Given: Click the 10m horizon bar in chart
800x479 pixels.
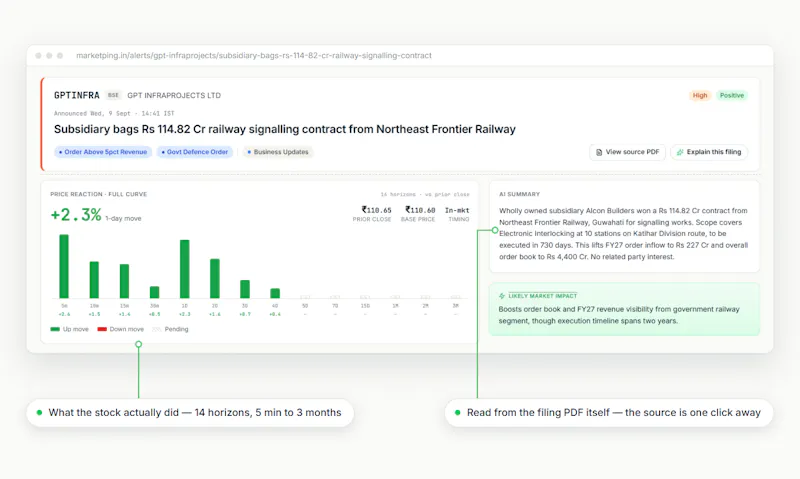Looking at the screenshot, I should point(94,280).
